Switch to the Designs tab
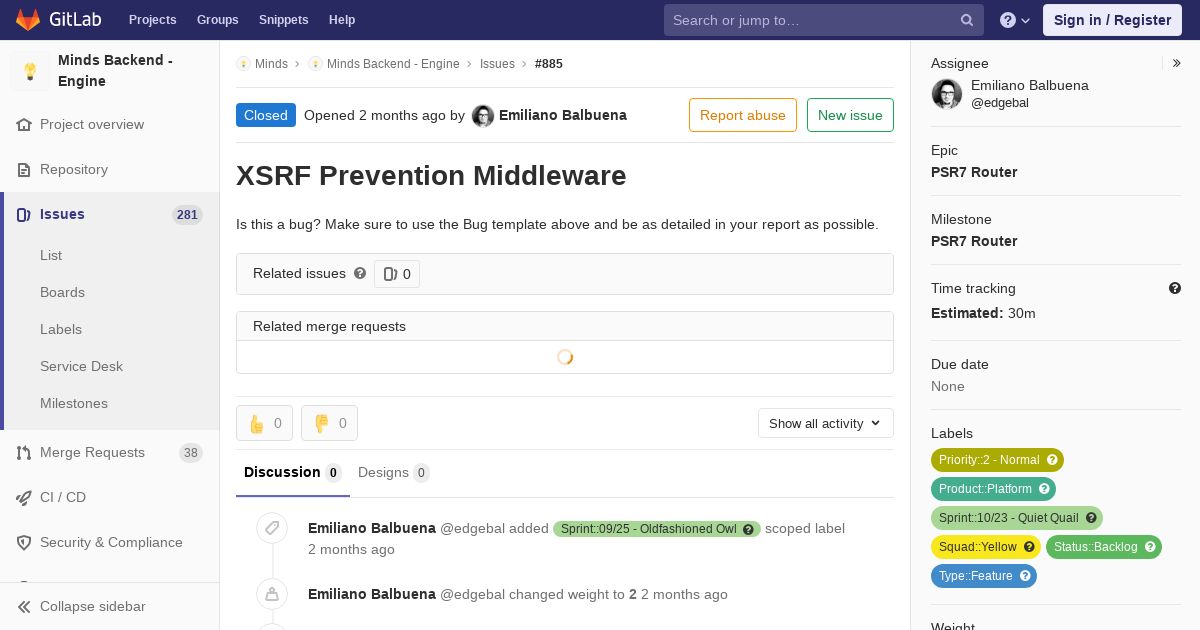This screenshot has height=630, width=1200. coord(394,472)
